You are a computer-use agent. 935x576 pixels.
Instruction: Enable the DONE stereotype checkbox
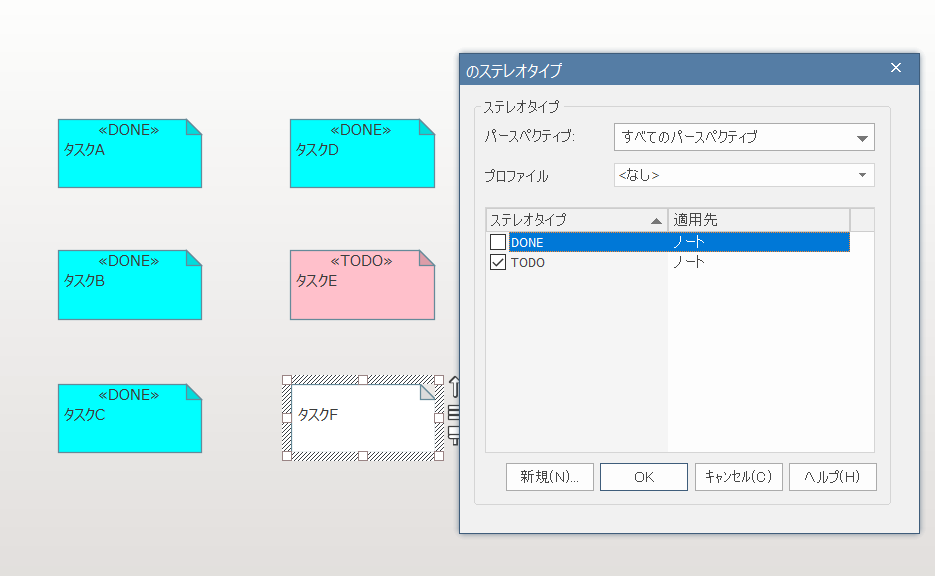[x=497, y=242]
